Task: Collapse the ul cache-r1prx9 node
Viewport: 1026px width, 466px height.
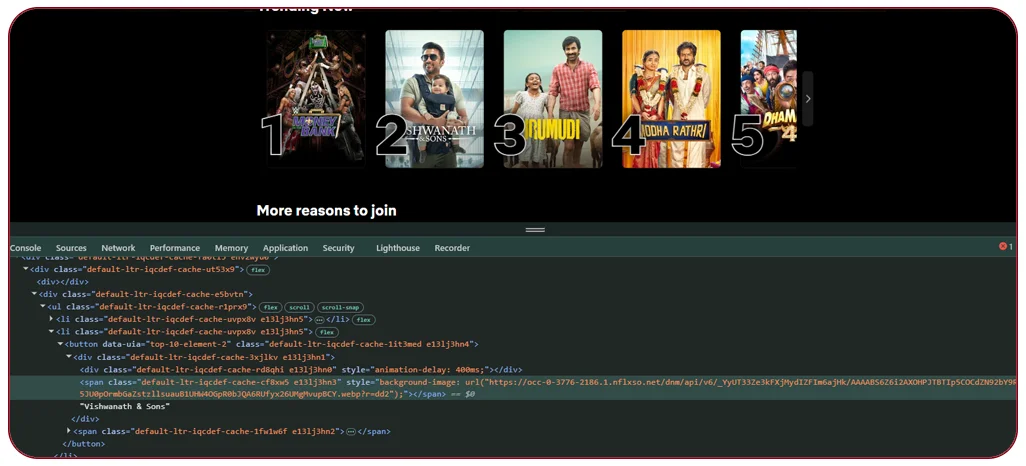Action: (43, 307)
